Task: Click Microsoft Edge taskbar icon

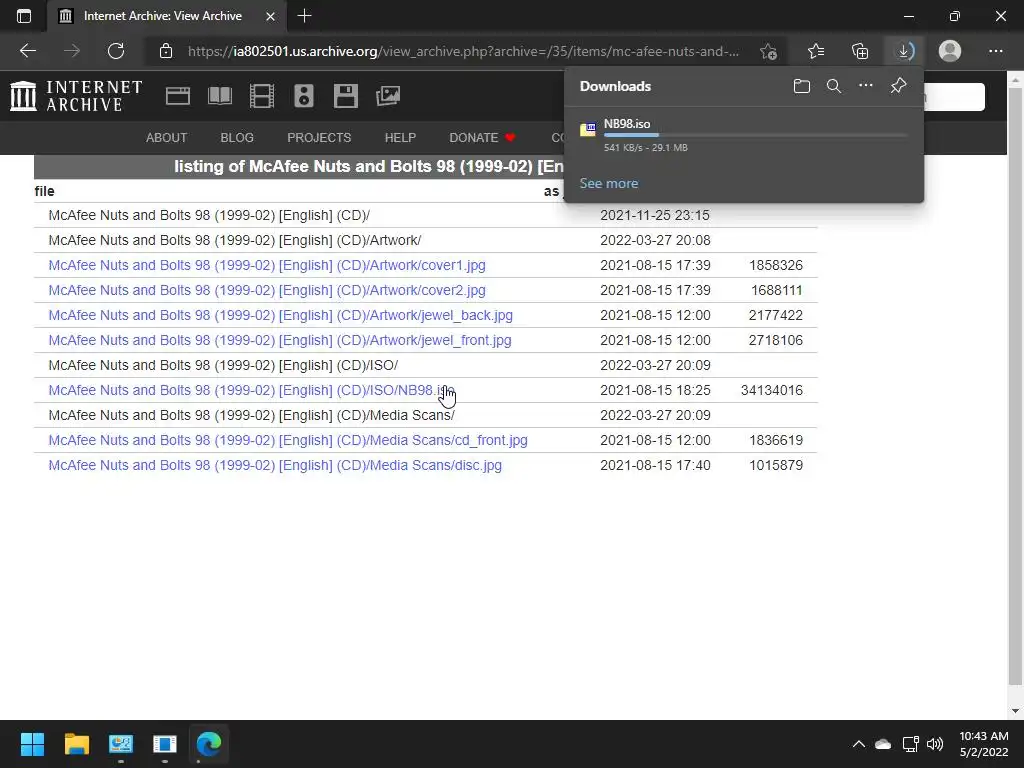Action: pyautogui.click(x=209, y=744)
